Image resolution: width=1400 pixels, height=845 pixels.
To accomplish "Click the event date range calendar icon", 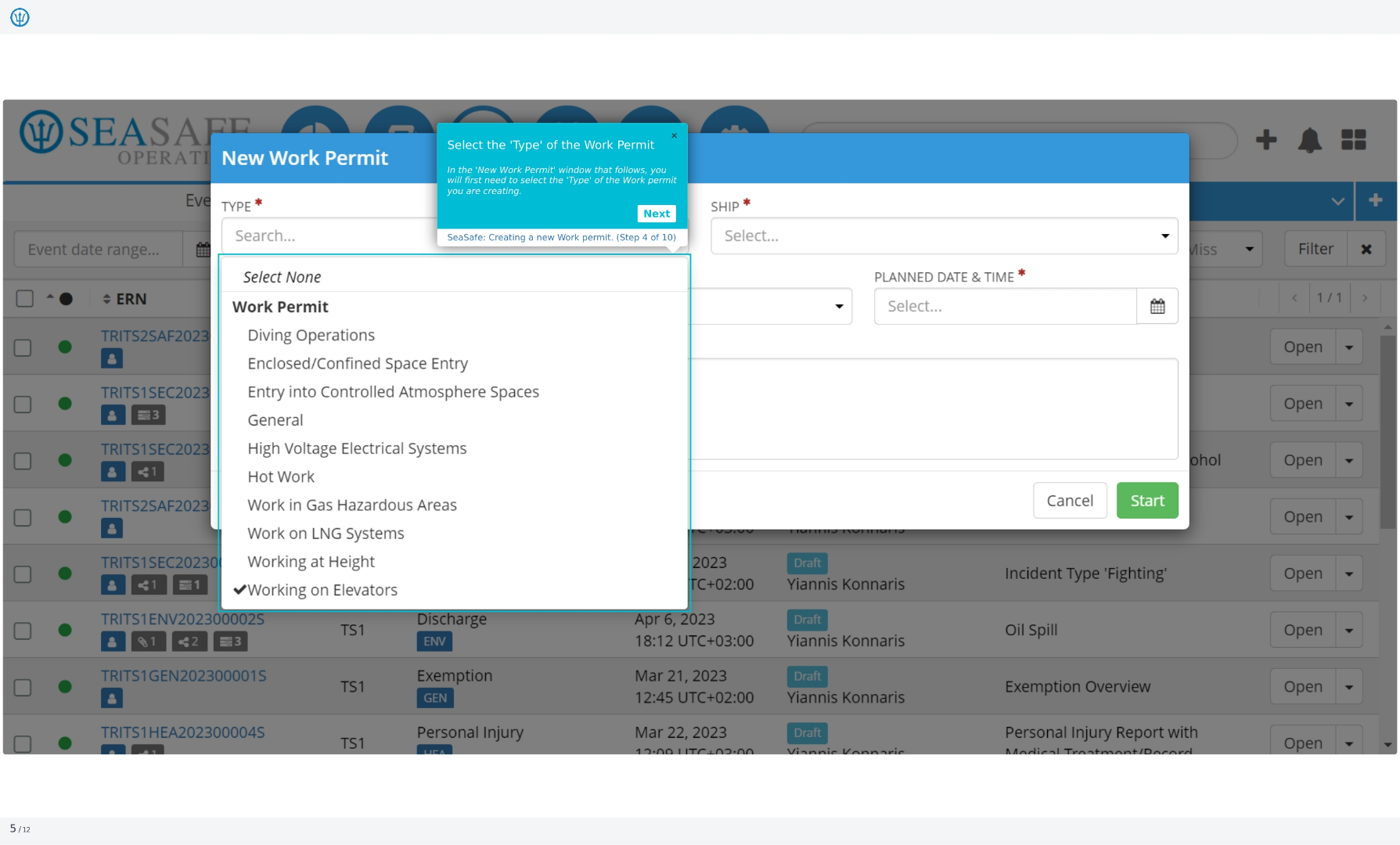I will 203,250.
